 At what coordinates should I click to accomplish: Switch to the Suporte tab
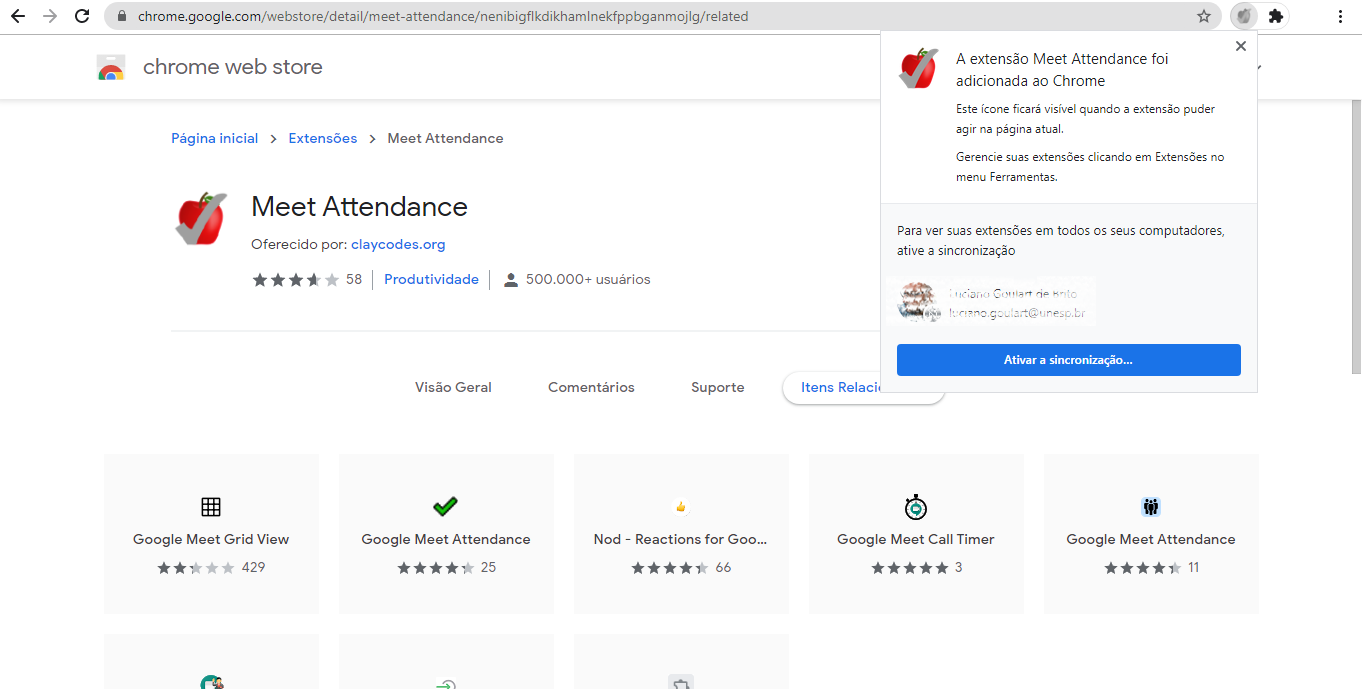pos(718,387)
